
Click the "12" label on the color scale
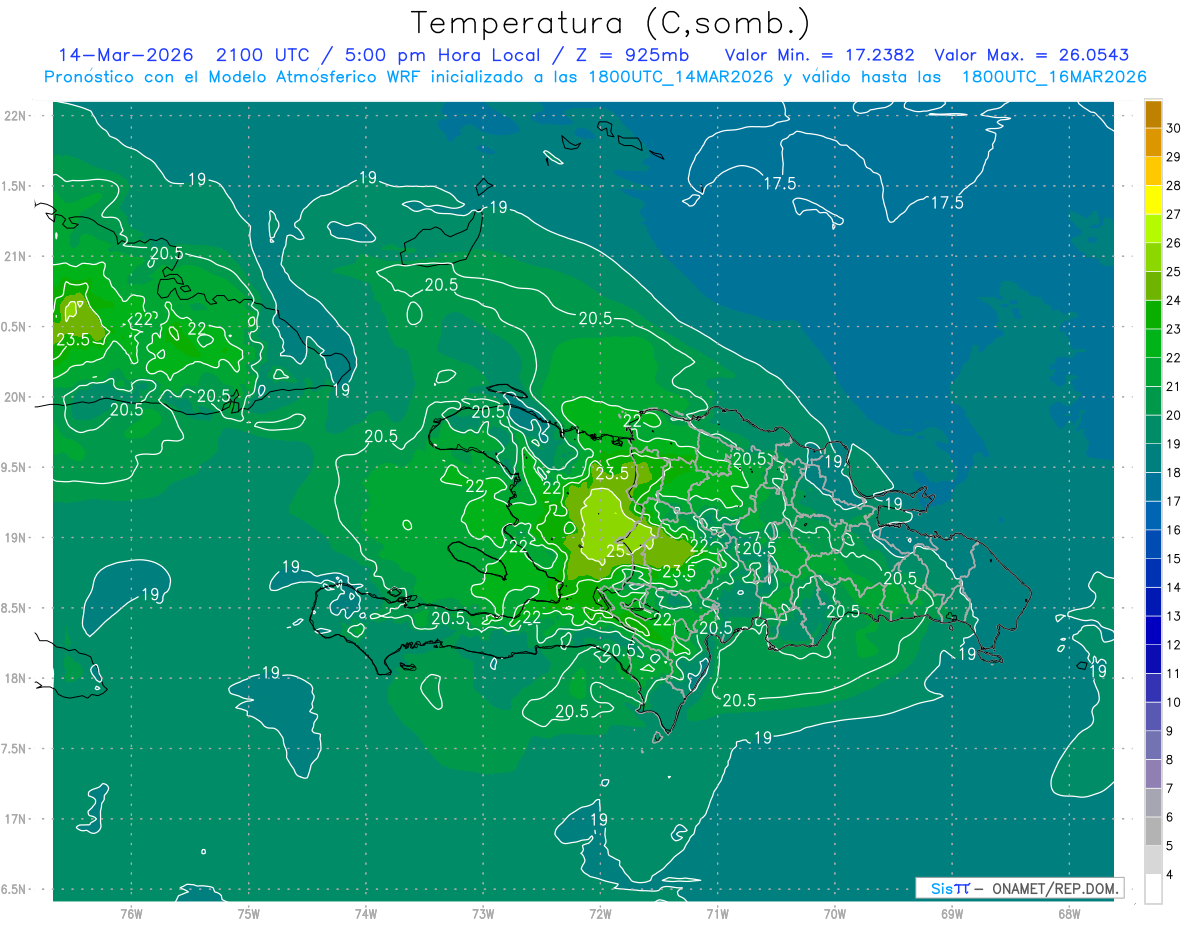pyautogui.click(x=1174, y=645)
